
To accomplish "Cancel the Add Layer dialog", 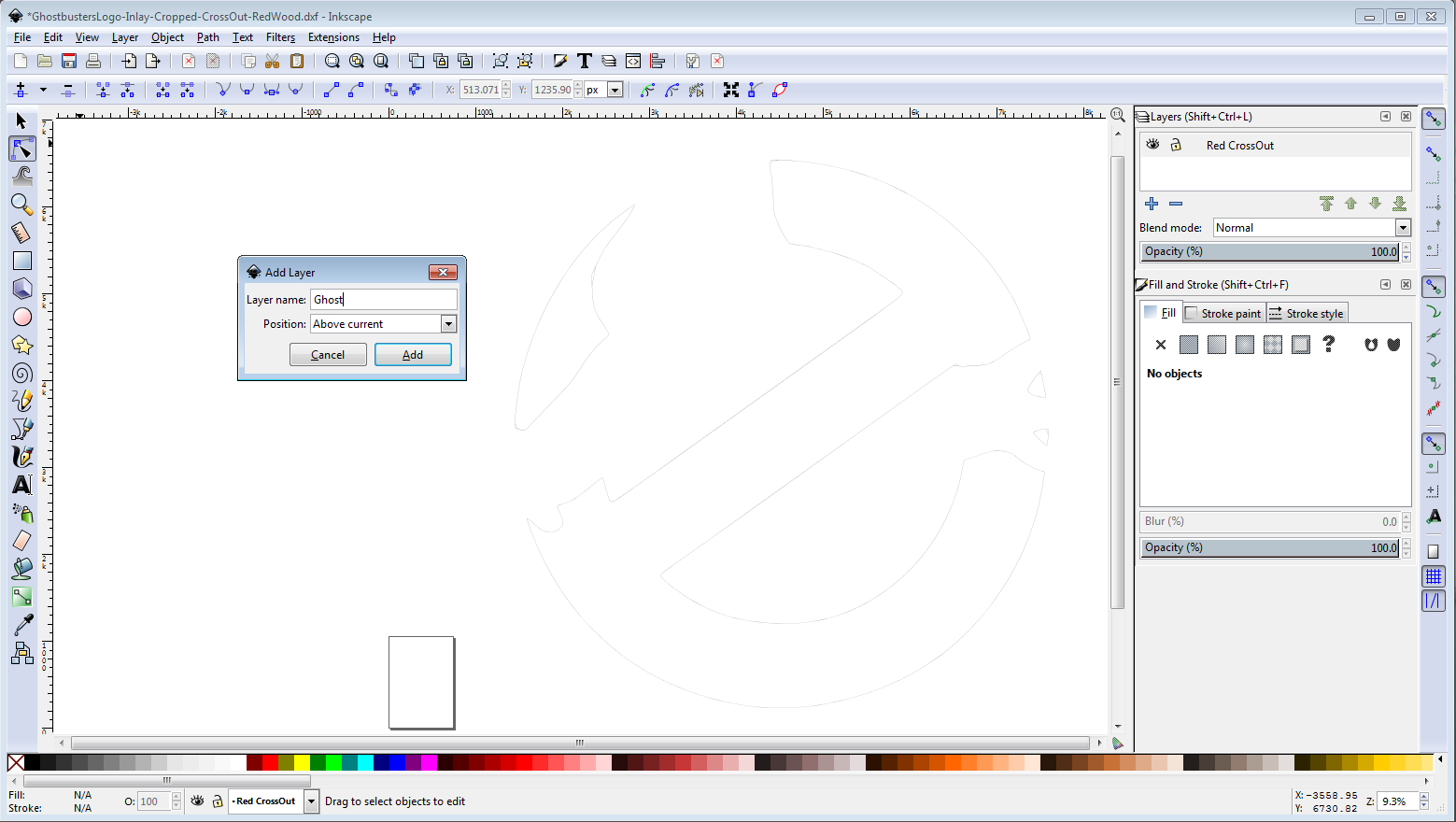I will pyautogui.click(x=328, y=354).
